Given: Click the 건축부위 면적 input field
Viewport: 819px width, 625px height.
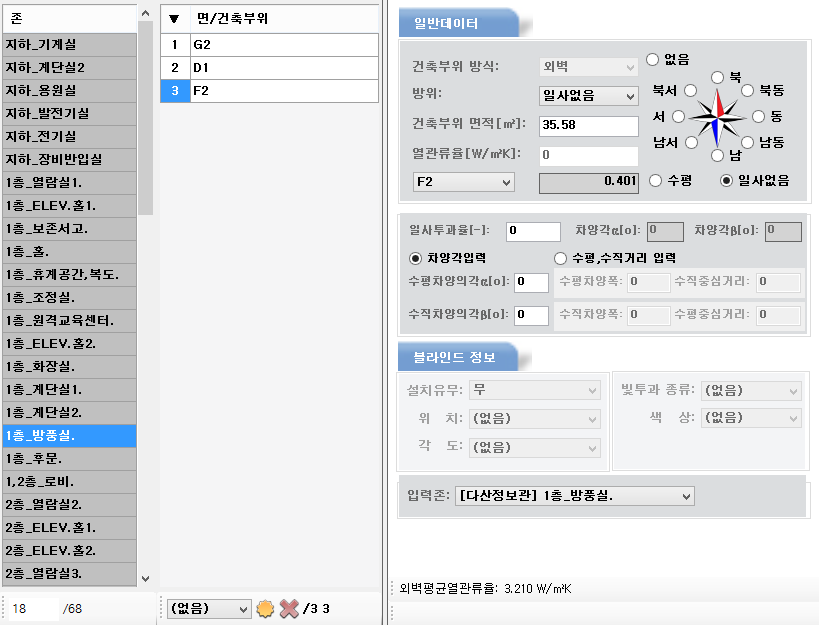Looking at the screenshot, I should click(588, 126).
